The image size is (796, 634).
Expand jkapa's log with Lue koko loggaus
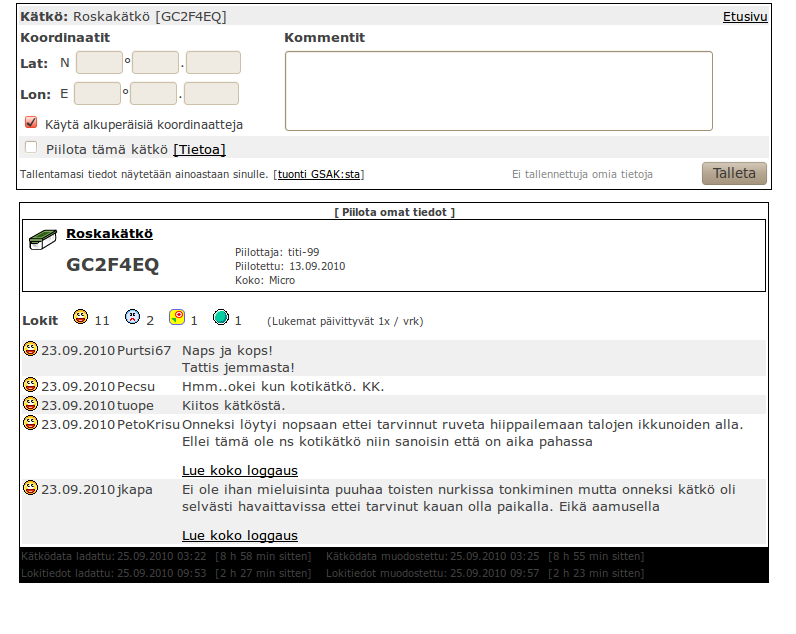pos(239,535)
